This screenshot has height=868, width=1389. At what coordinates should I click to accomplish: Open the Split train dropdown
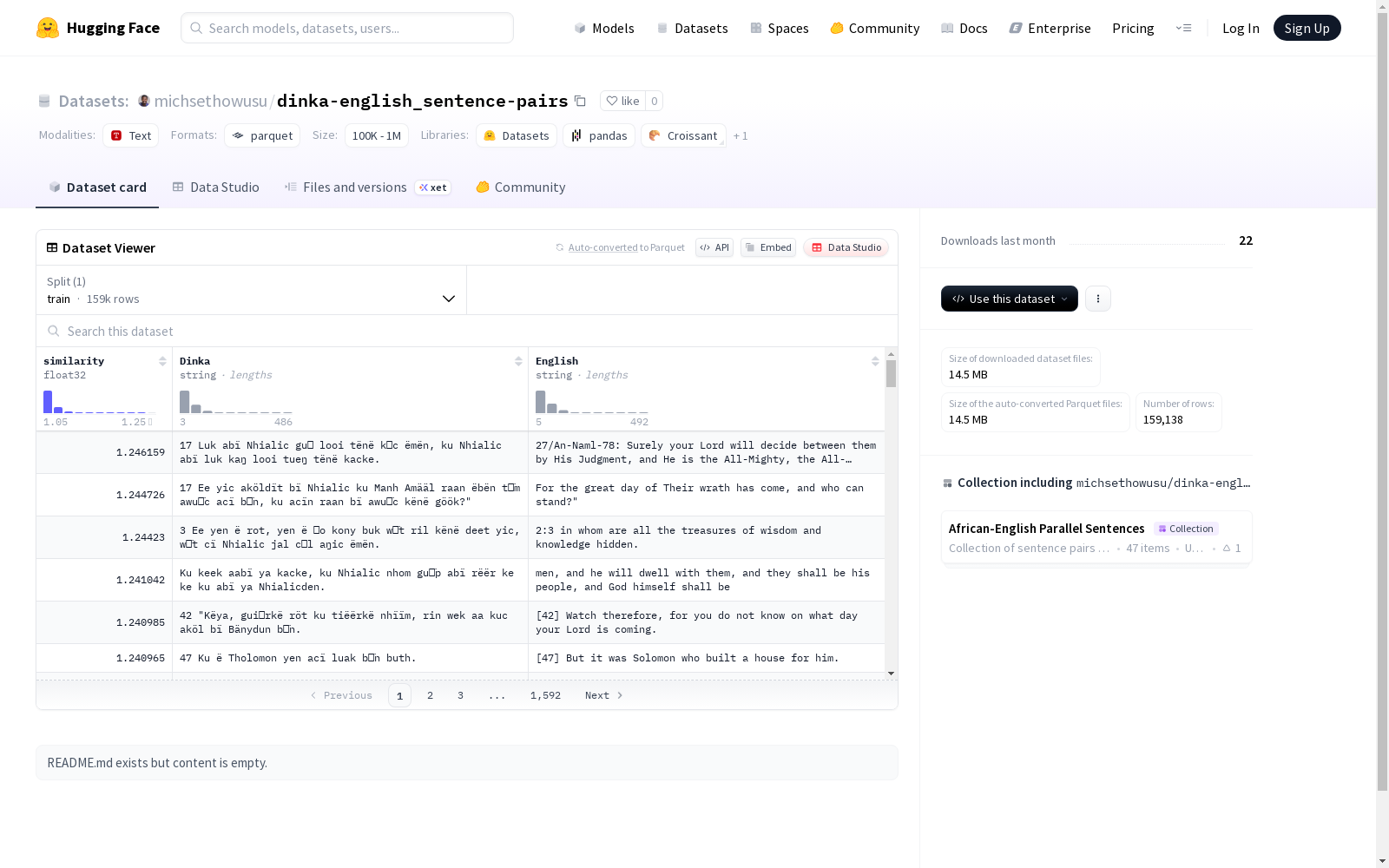click(x=251, y=290)
